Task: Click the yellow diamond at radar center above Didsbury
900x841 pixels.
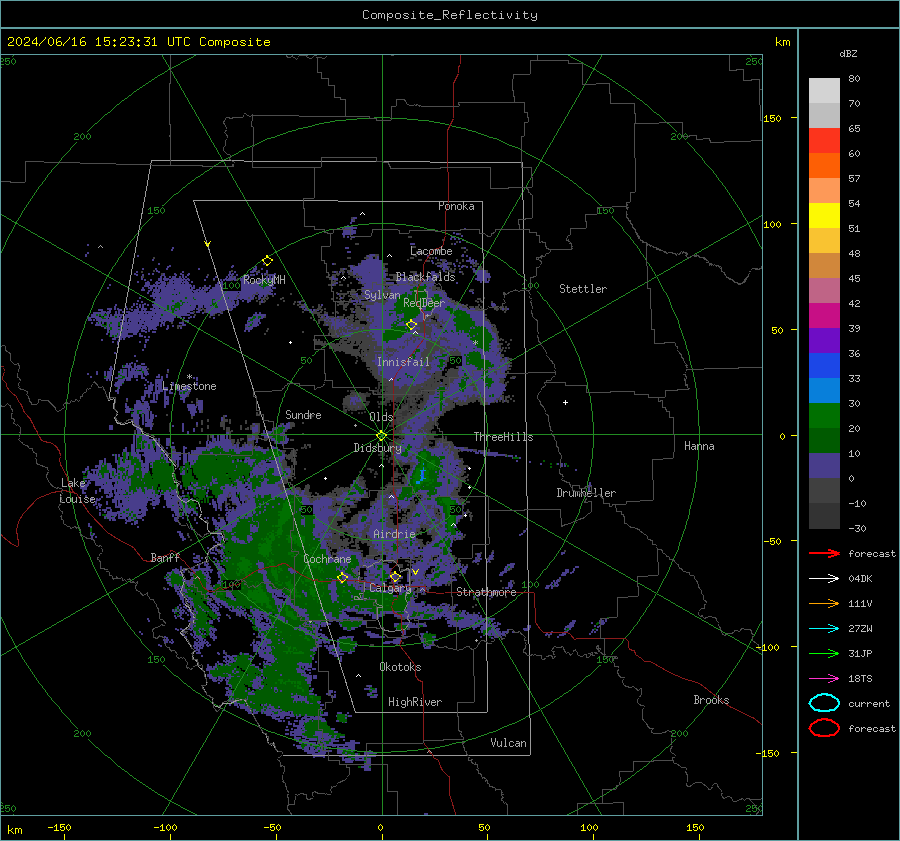Action: pos(381,436)
